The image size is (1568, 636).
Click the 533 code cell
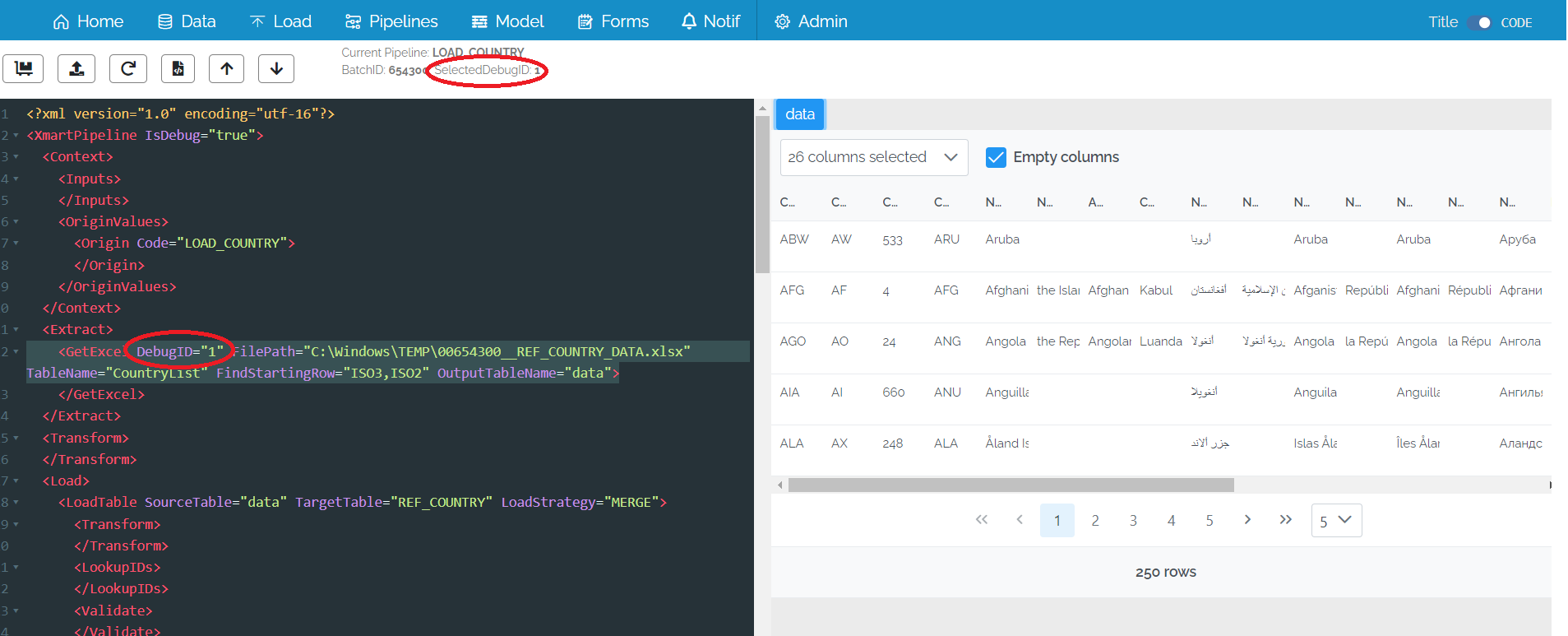click(892, 240)
